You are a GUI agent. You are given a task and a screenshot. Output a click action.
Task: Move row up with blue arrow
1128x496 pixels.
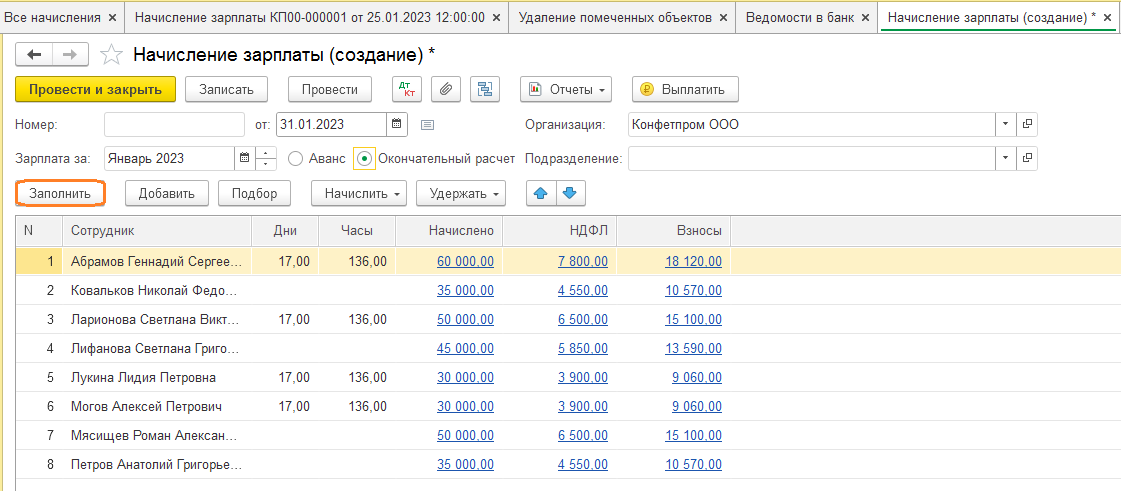541,193
